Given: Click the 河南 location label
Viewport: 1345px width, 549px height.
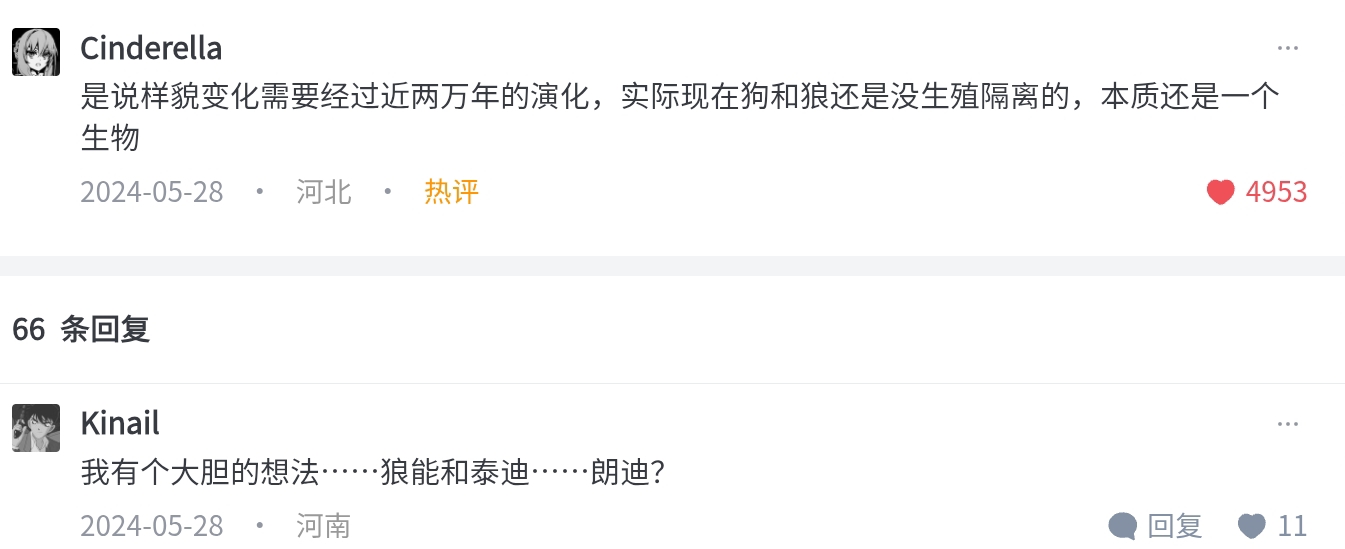Looking at the screenshot, I should coord(324,526).
